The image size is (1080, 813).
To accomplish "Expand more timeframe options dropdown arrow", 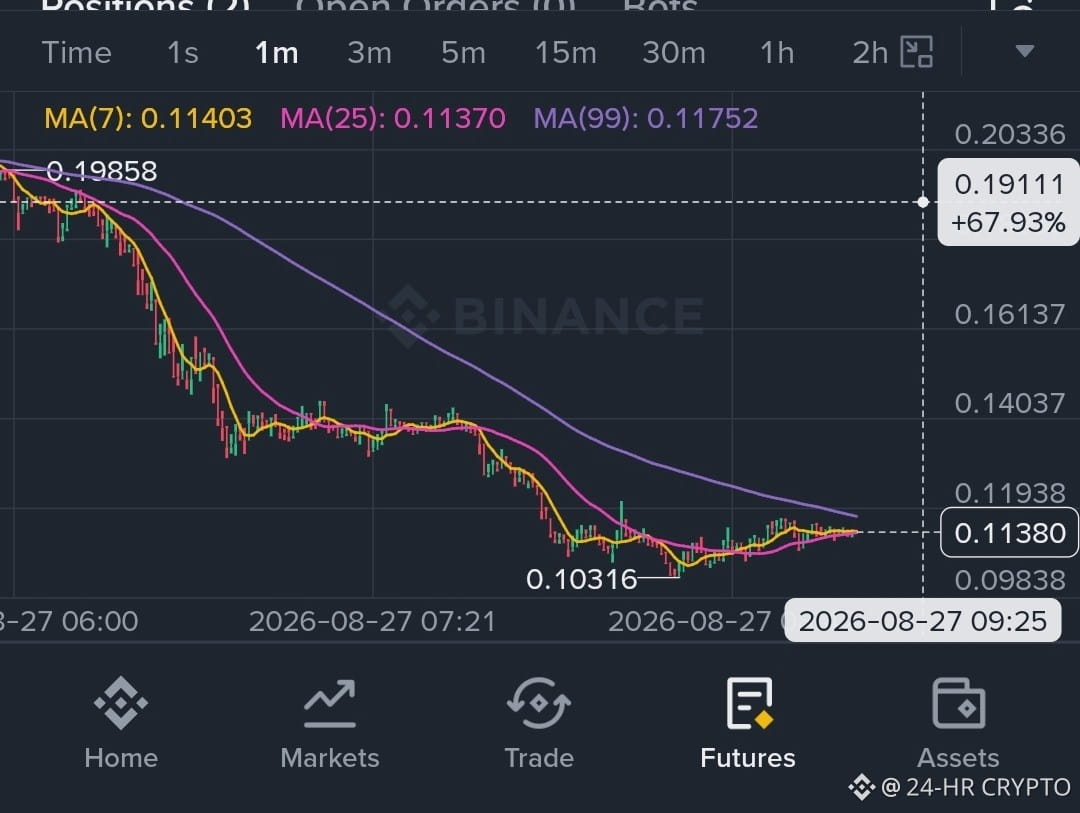I will click(1025, 51).
